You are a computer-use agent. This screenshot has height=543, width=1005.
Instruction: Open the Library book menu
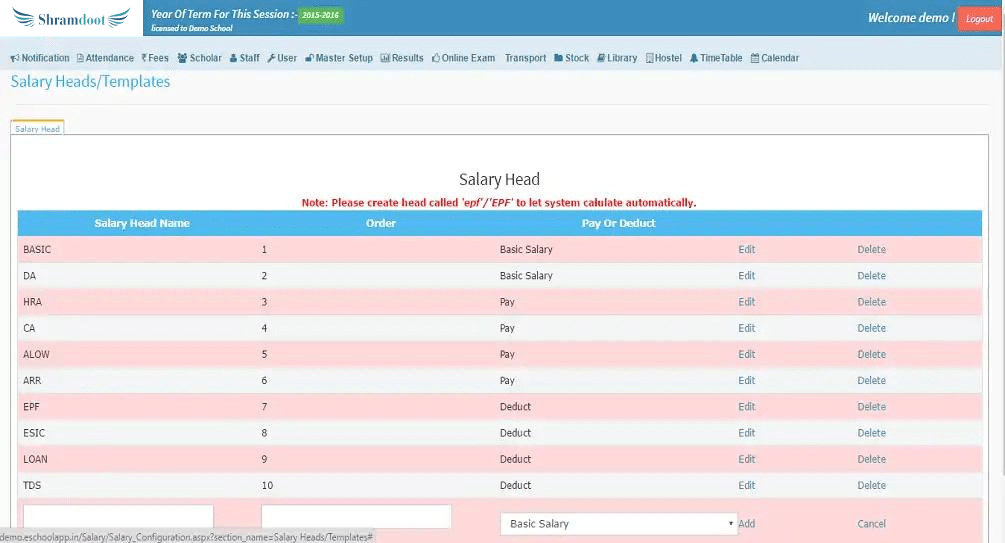(x=602, y=58)
